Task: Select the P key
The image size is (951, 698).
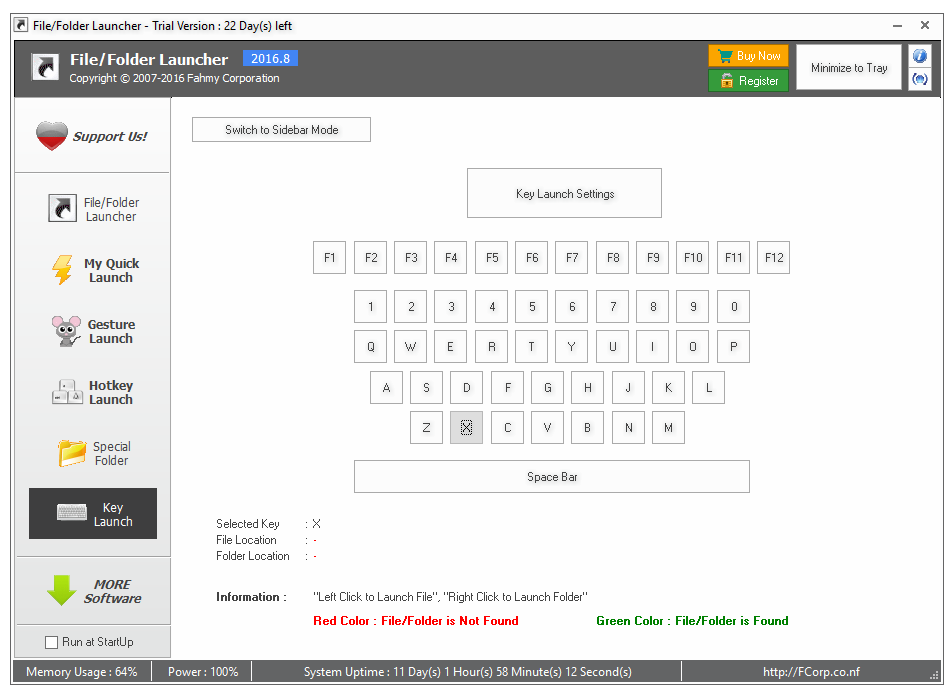Action: point(733,347)
